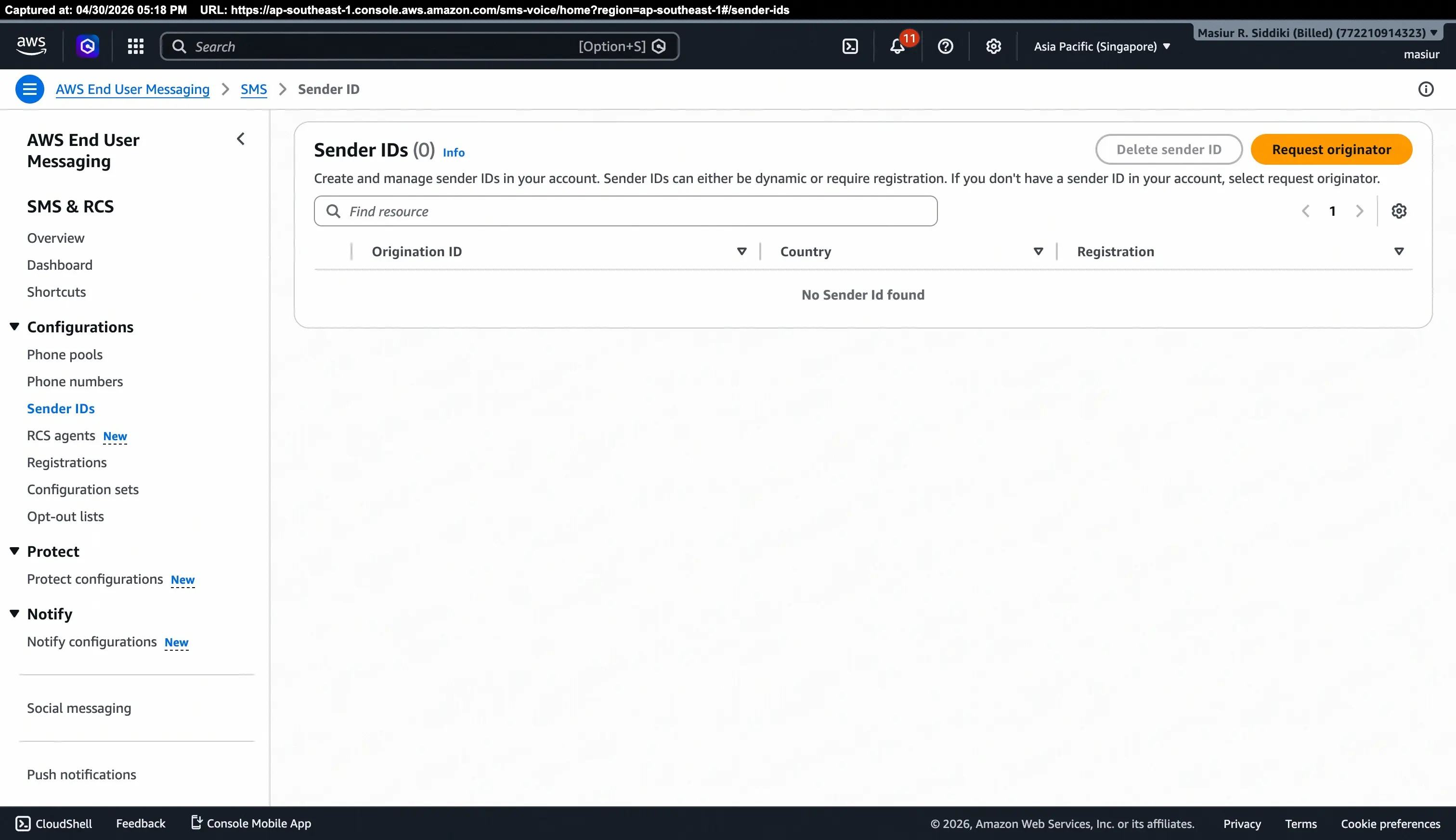
Task: Sort by Registration column
Action: (1399, 251)
